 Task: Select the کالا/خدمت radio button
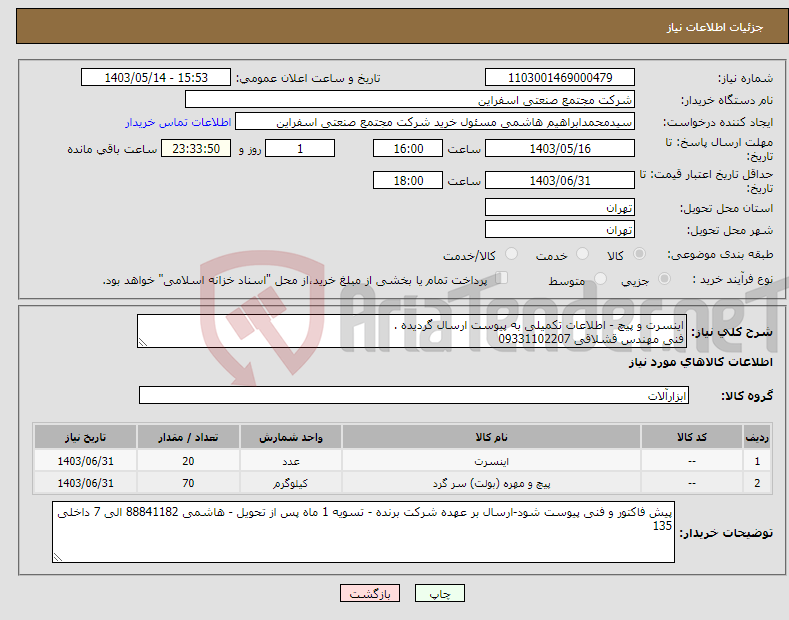[511, 254]
